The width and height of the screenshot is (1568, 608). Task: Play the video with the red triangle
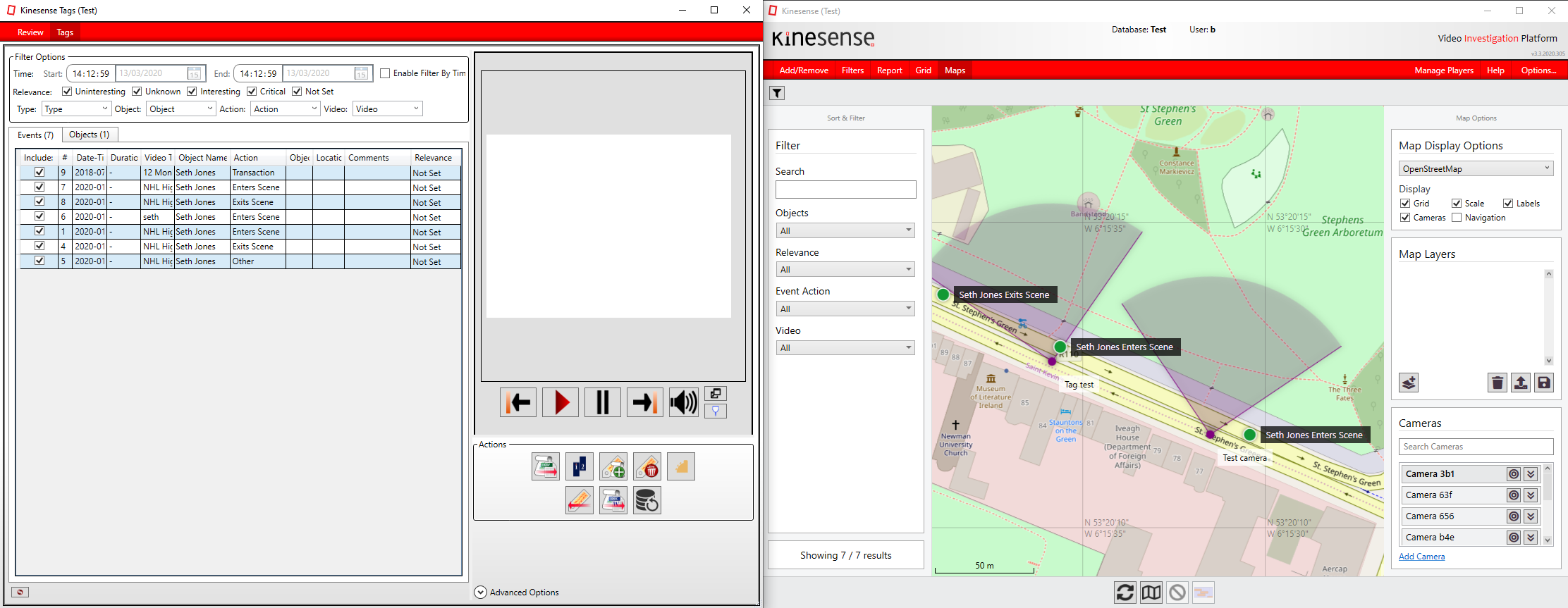point(561,402)
